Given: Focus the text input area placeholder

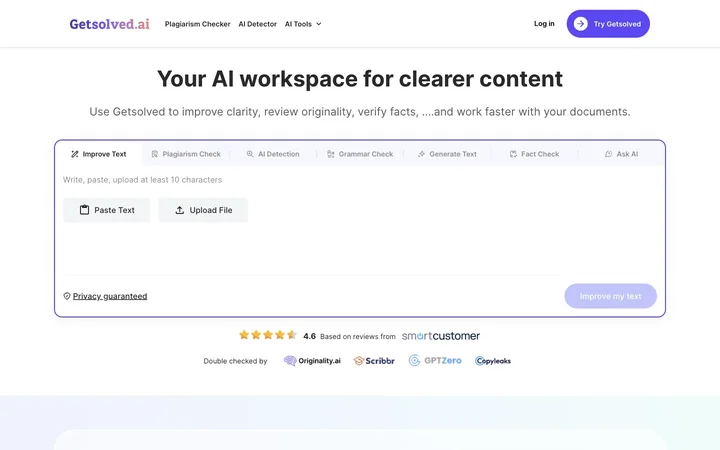Looking at the screenshot, I should pyautogui.click(x=142, y=180).
